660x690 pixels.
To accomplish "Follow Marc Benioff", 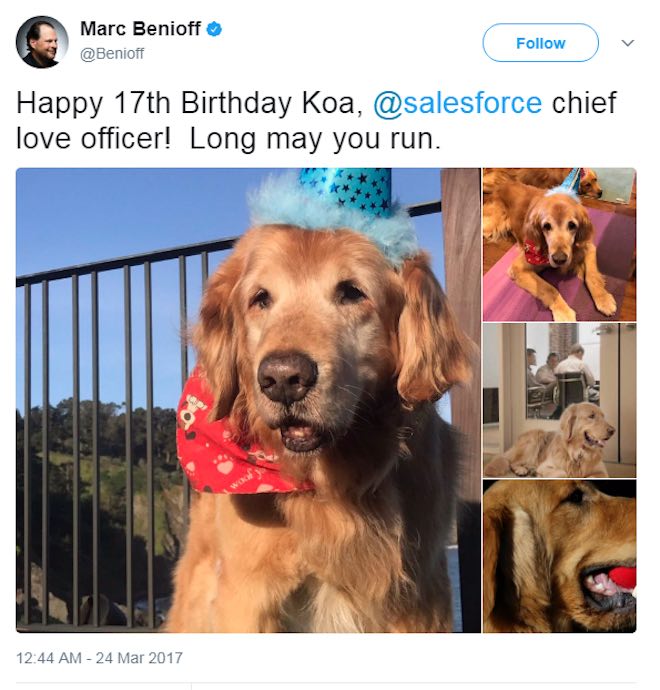I will pos(540,43).
